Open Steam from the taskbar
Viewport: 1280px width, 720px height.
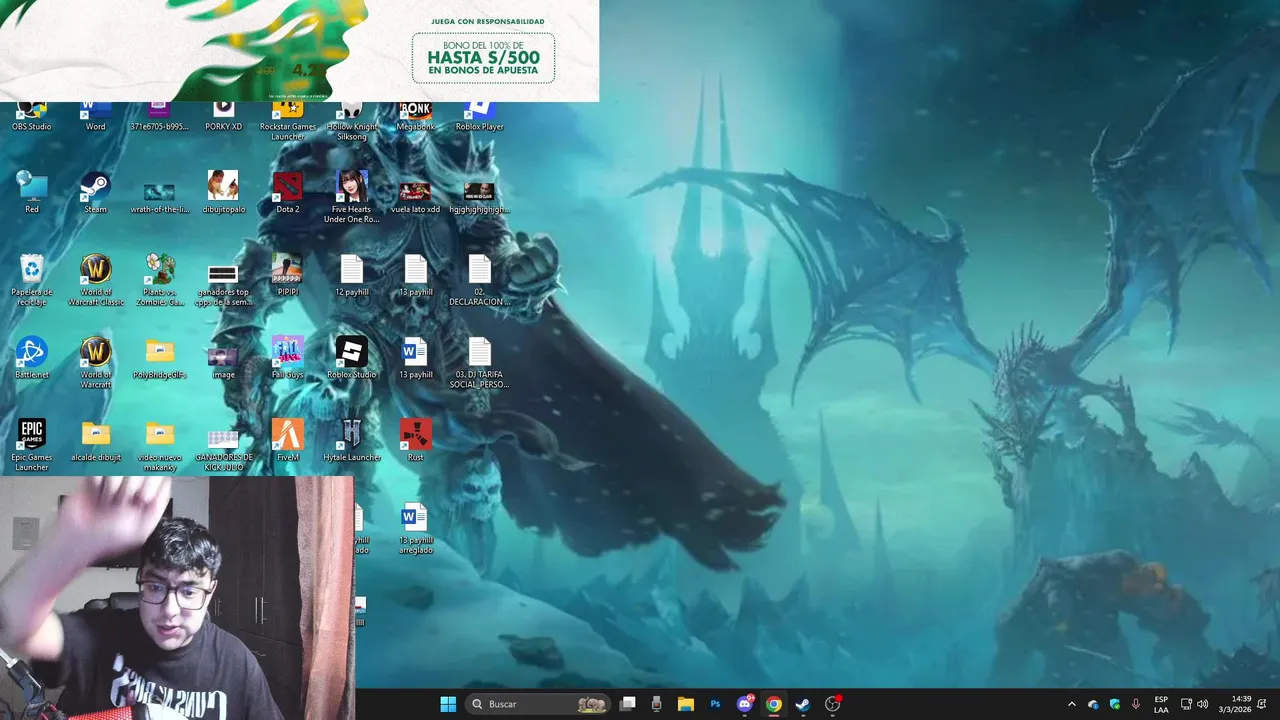point(802,704)
